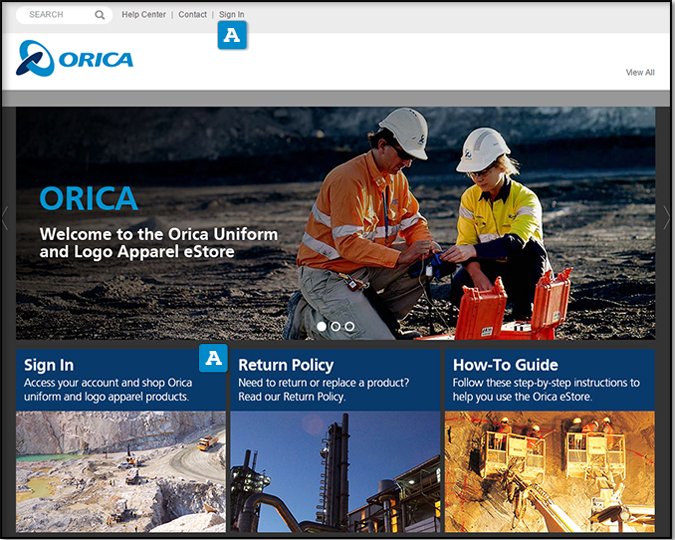This screenshot has width=675, height=540.
Task: Click the blue A badge on the Sign In tile
Action: 213,358
